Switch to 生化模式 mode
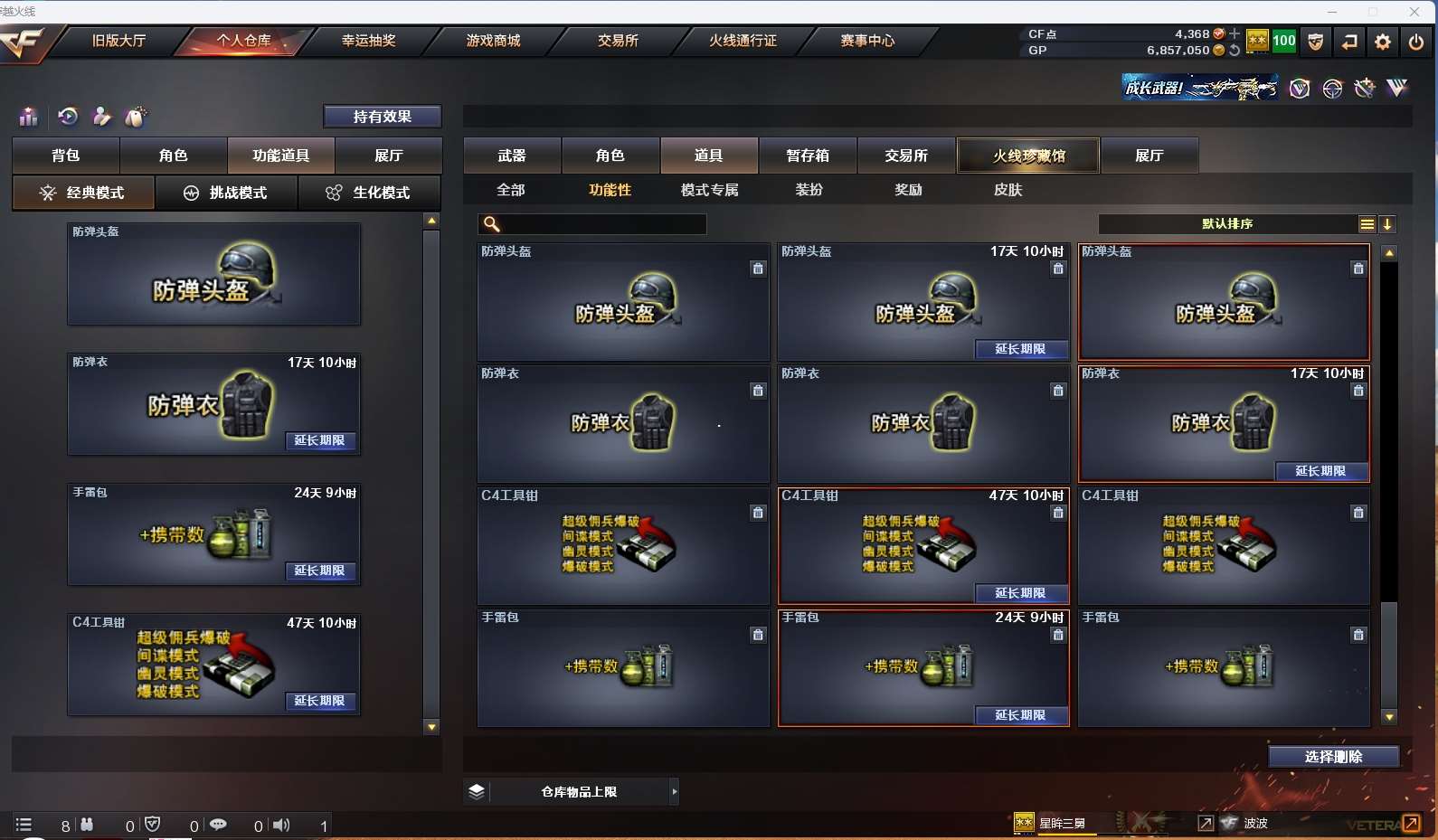The height and width of the screenshot is (840, 1438). [369, 193]
